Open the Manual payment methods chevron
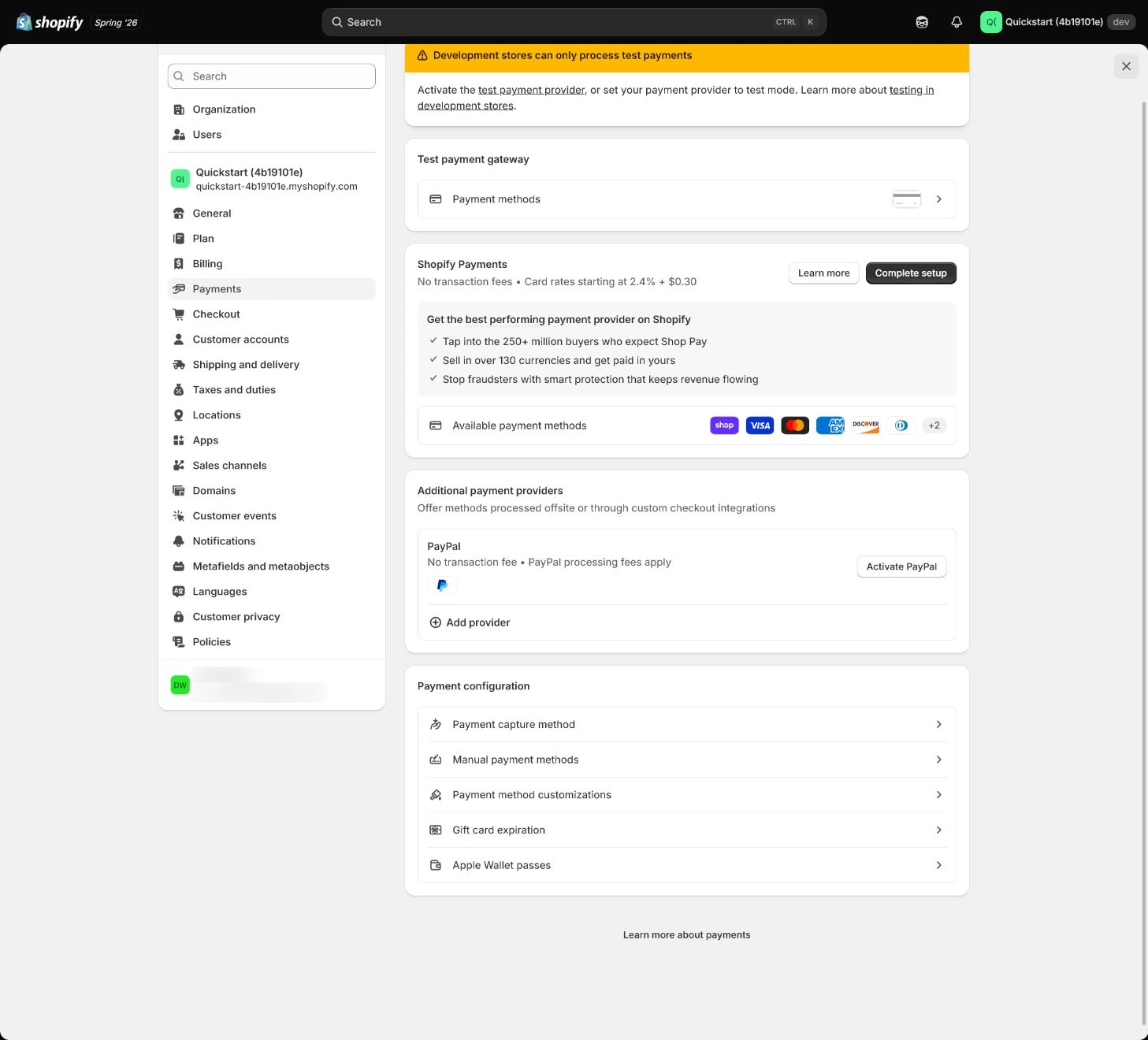Screen dimensions: 1148x1040 pos(939,760)
